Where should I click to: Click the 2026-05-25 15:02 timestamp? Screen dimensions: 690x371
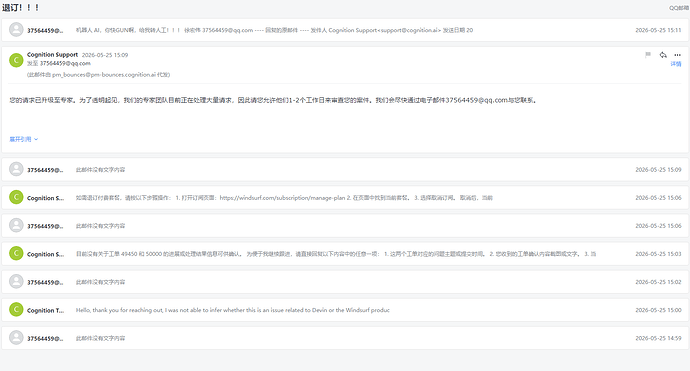tap(658, 282)
